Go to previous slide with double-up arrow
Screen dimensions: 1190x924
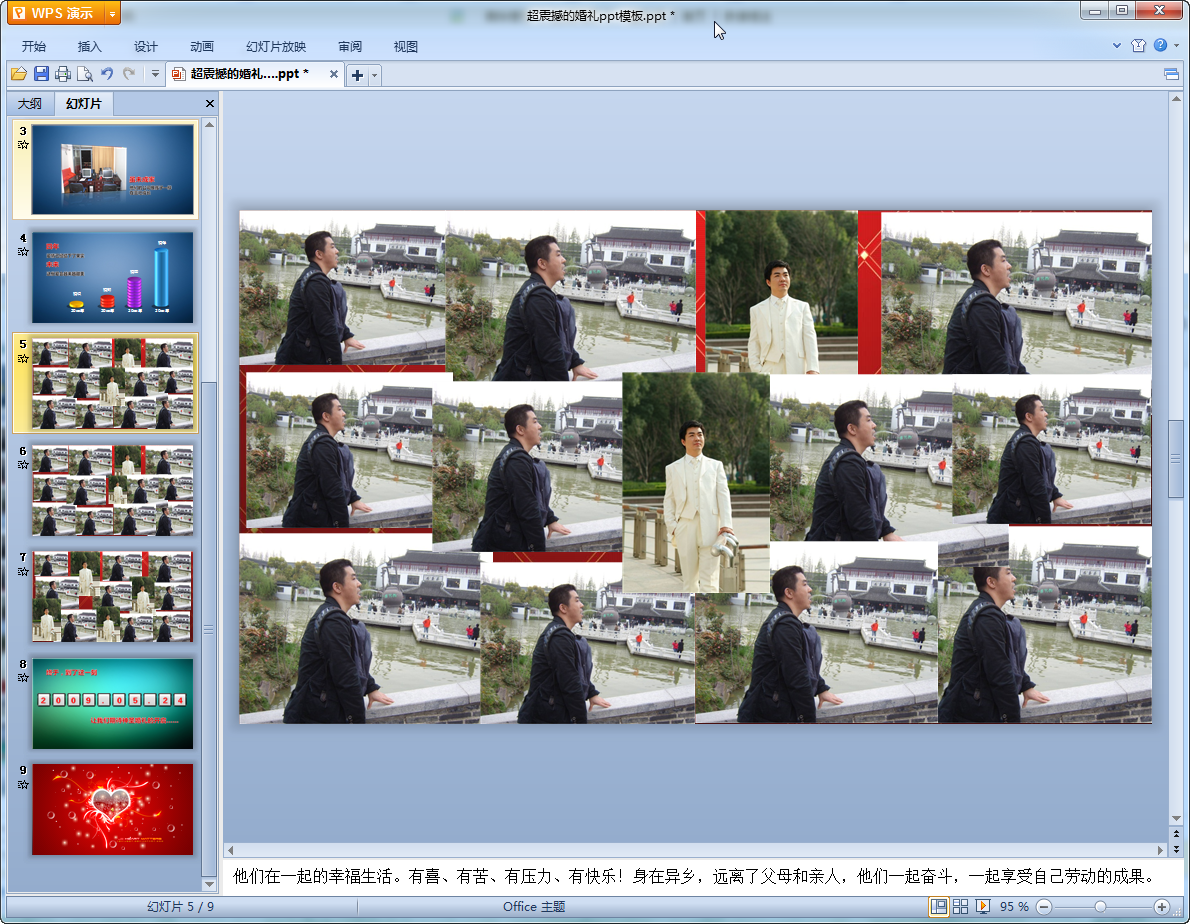click(1176, 834)
